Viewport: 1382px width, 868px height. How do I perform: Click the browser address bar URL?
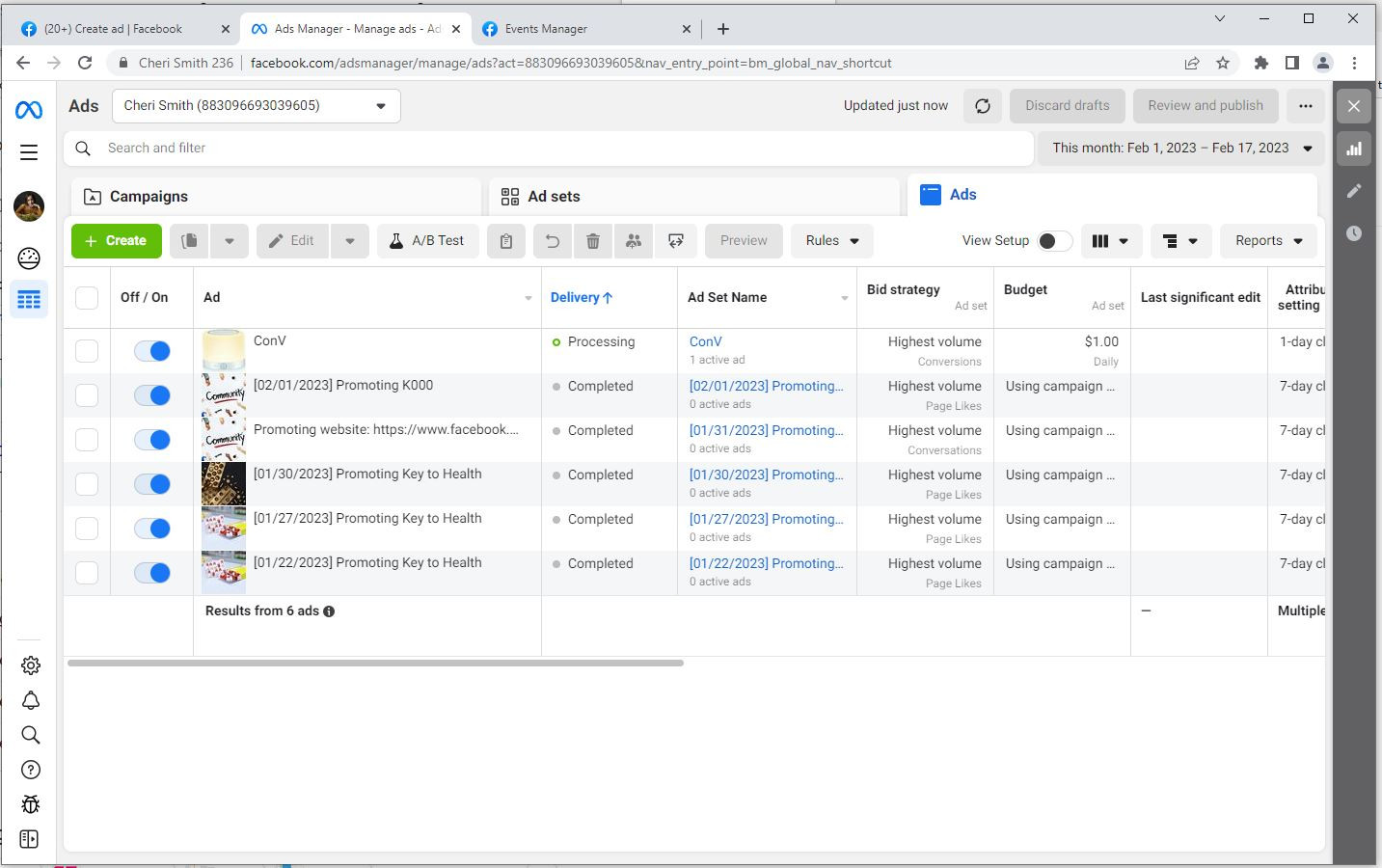click(x=570, y=63)
